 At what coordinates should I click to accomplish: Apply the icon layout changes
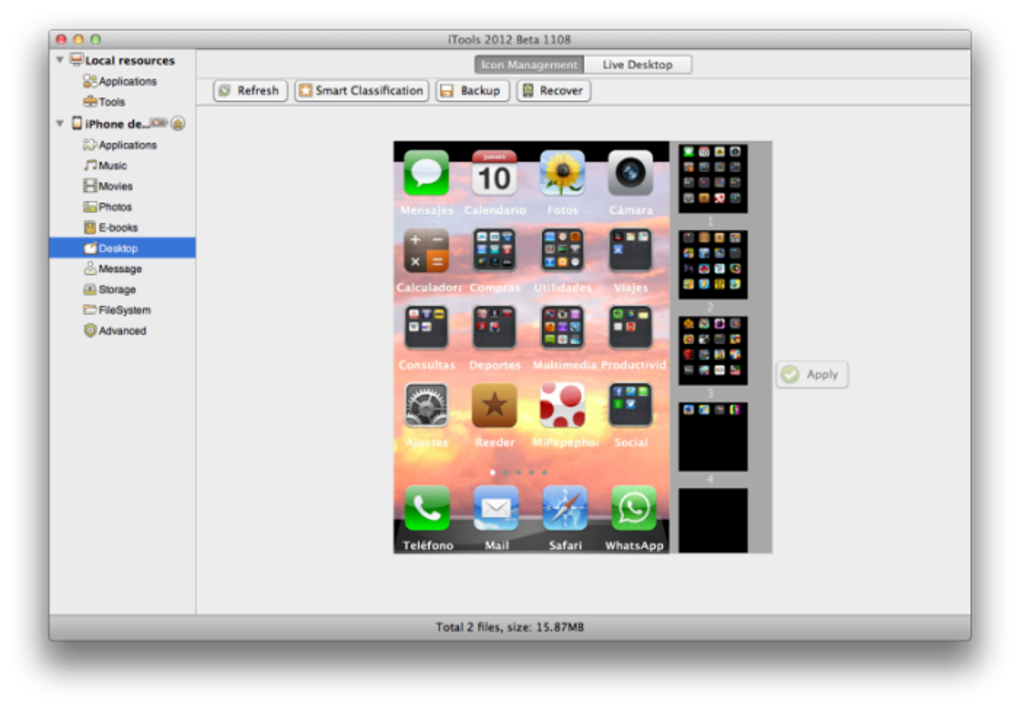pos(812,374)
